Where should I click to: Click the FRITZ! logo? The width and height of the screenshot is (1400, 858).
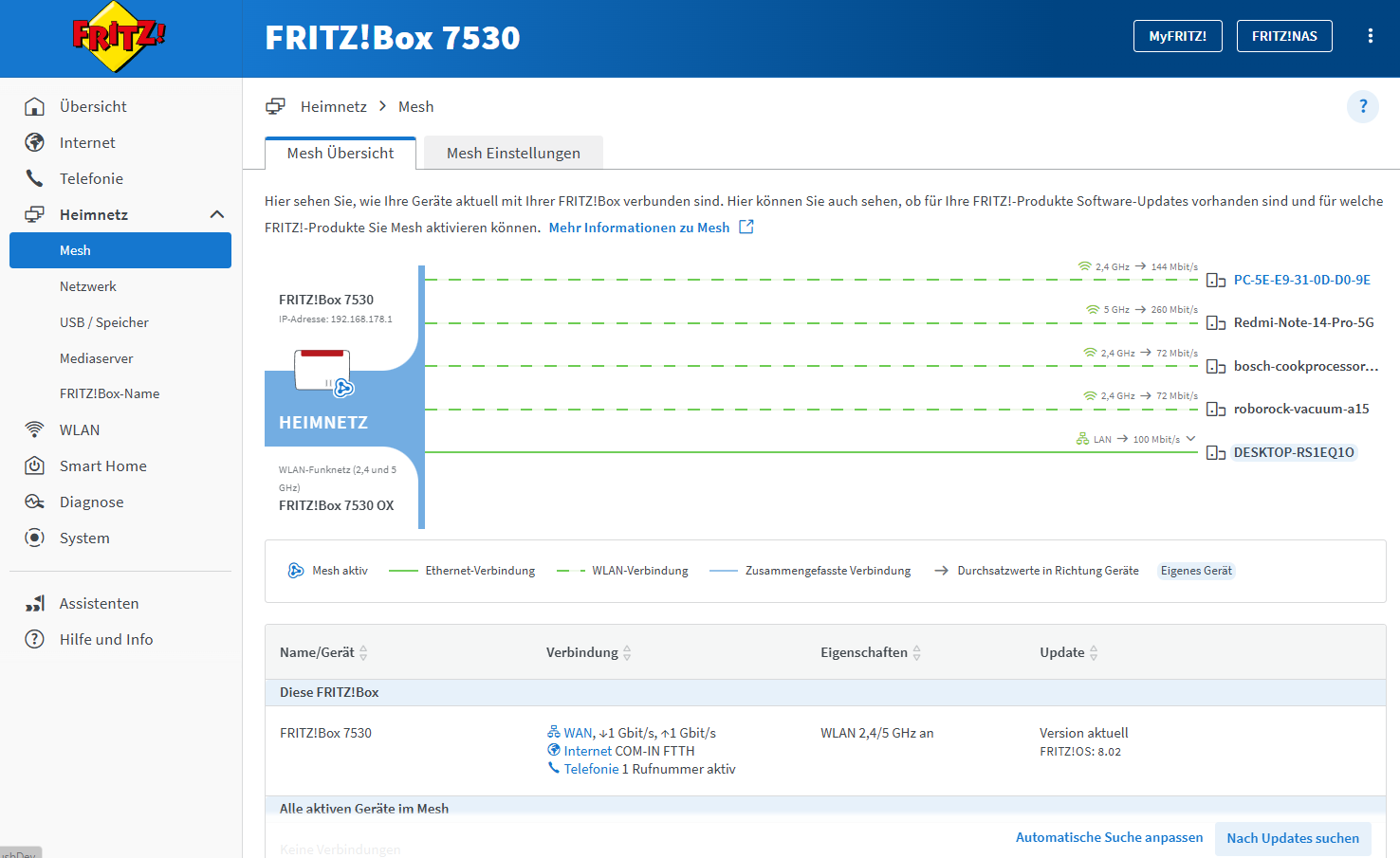(x=119, y=38)
